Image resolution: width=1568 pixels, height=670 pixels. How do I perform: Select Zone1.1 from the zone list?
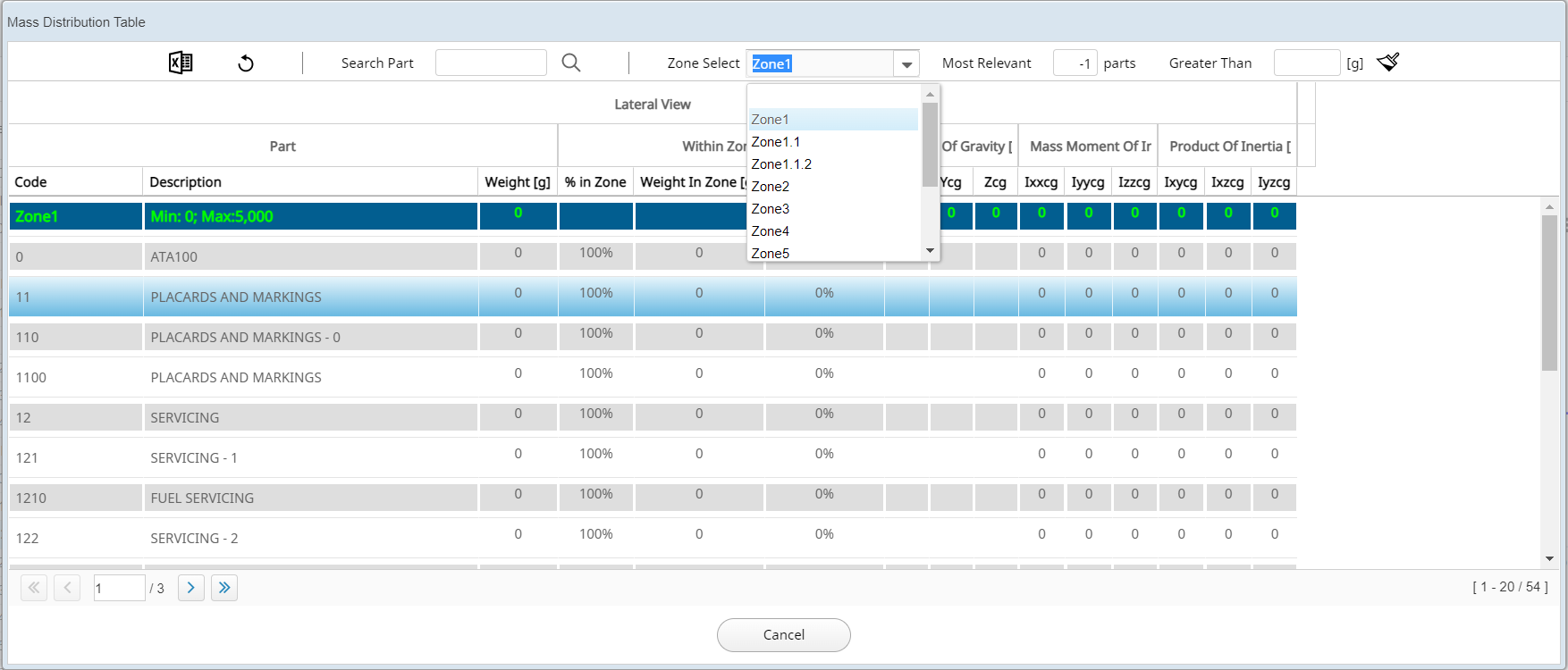pos(776,142)
